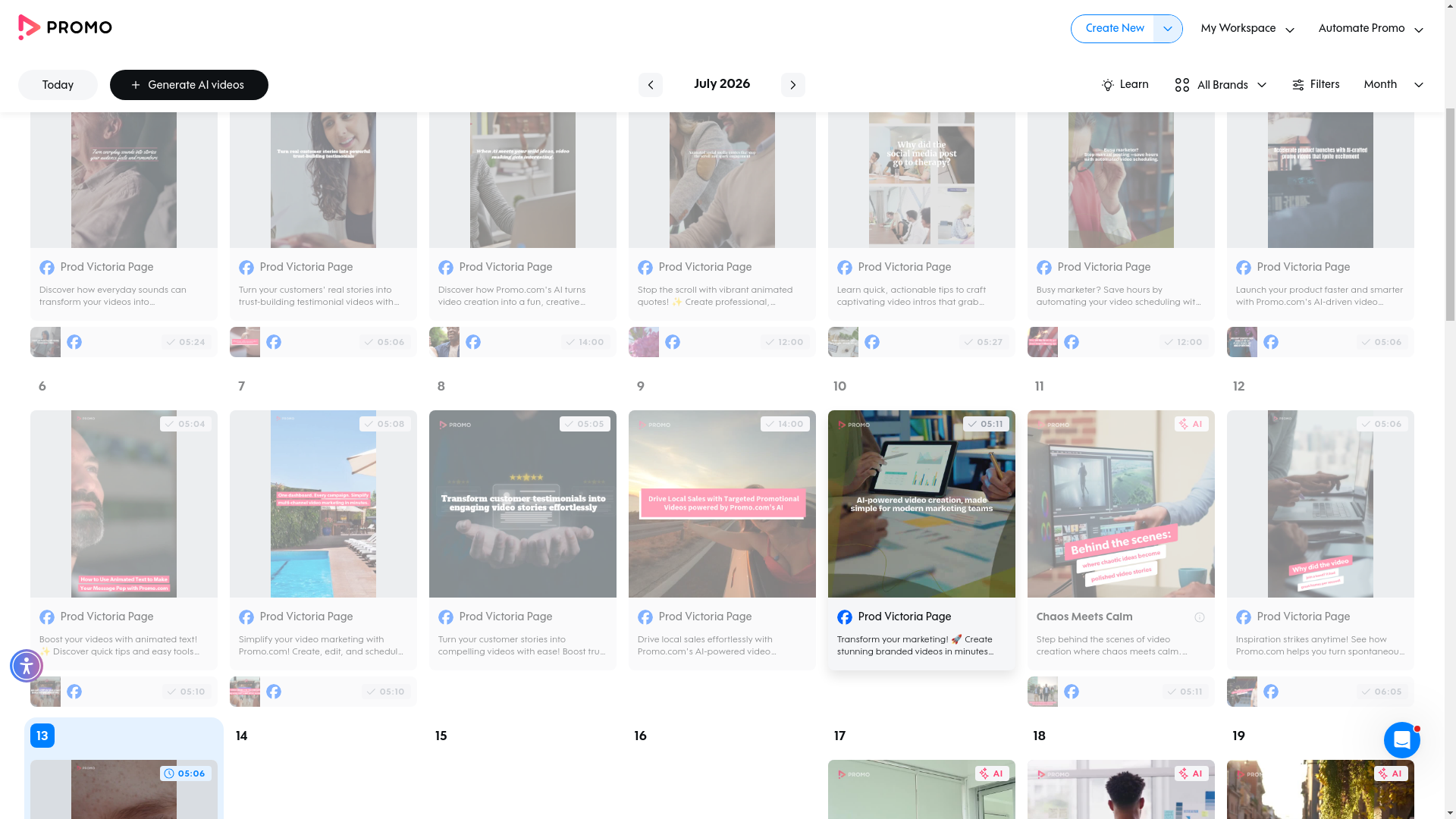Screen dimensions: 1456x819
Task: Open the July 7 swimming pool video thumbnail
Action: pos(323,504)
